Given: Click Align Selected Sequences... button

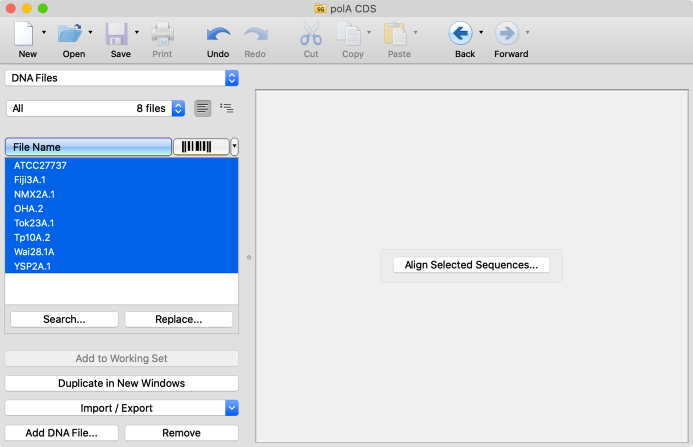Looking at the screenshot, I should pos(472,265).
